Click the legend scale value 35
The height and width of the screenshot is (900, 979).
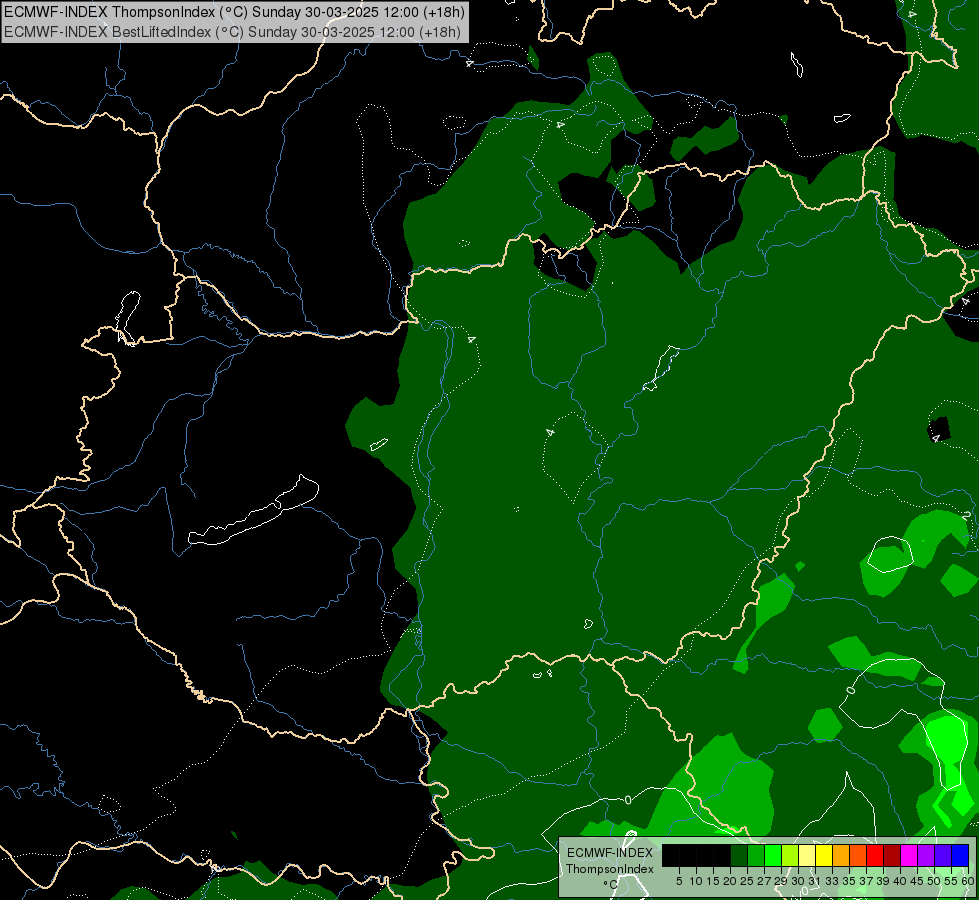pos(850,881)
